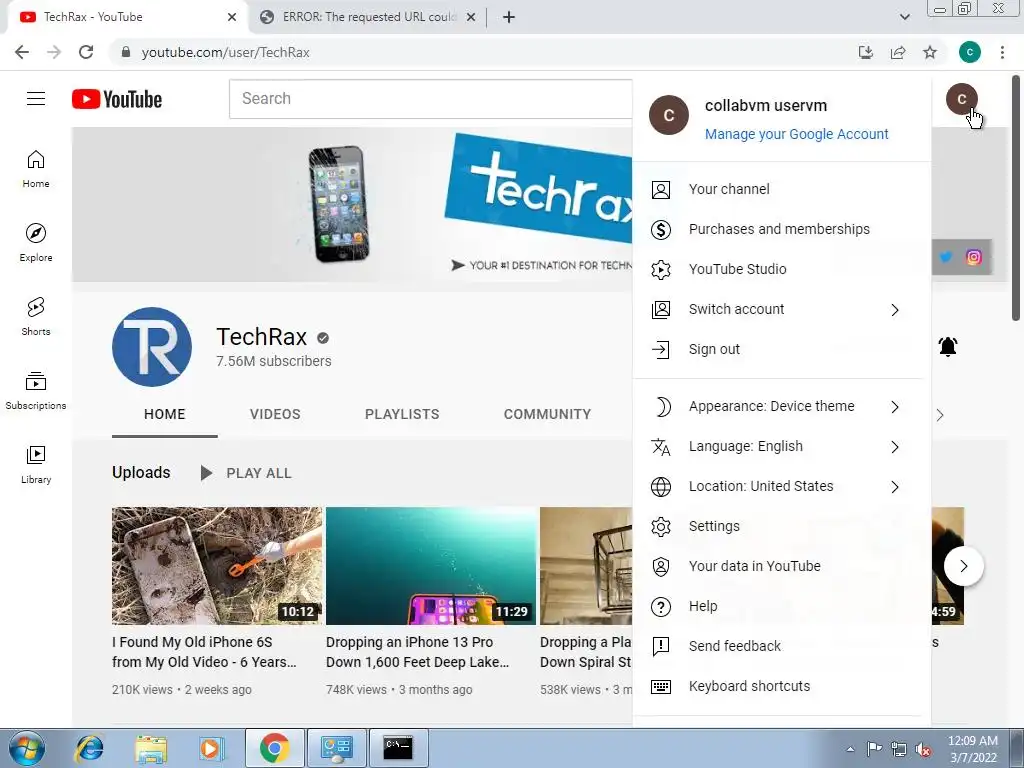Click Send feedback
1024x768 pixels.
(782, 646)
